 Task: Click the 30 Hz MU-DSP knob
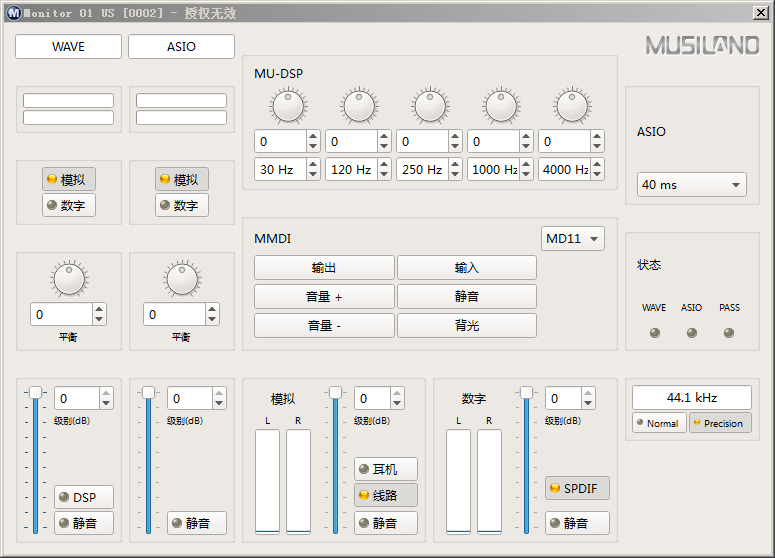pos(287,105)
